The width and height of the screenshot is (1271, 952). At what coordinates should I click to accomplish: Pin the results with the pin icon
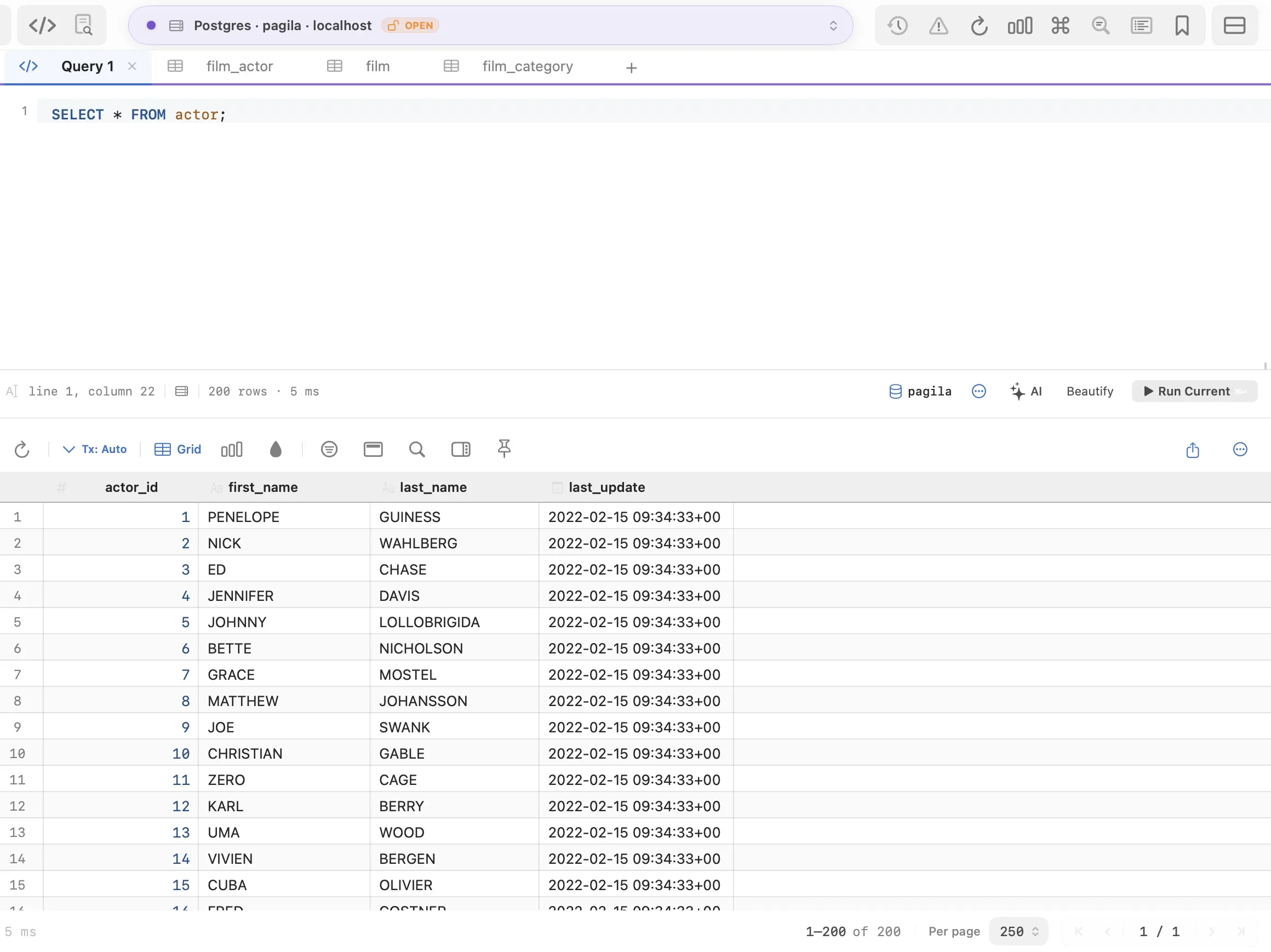[504, 449]
